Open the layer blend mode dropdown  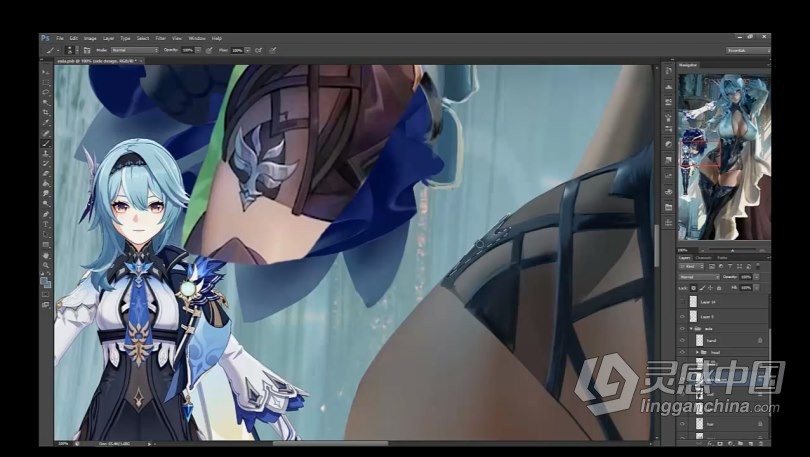(699, 277)
